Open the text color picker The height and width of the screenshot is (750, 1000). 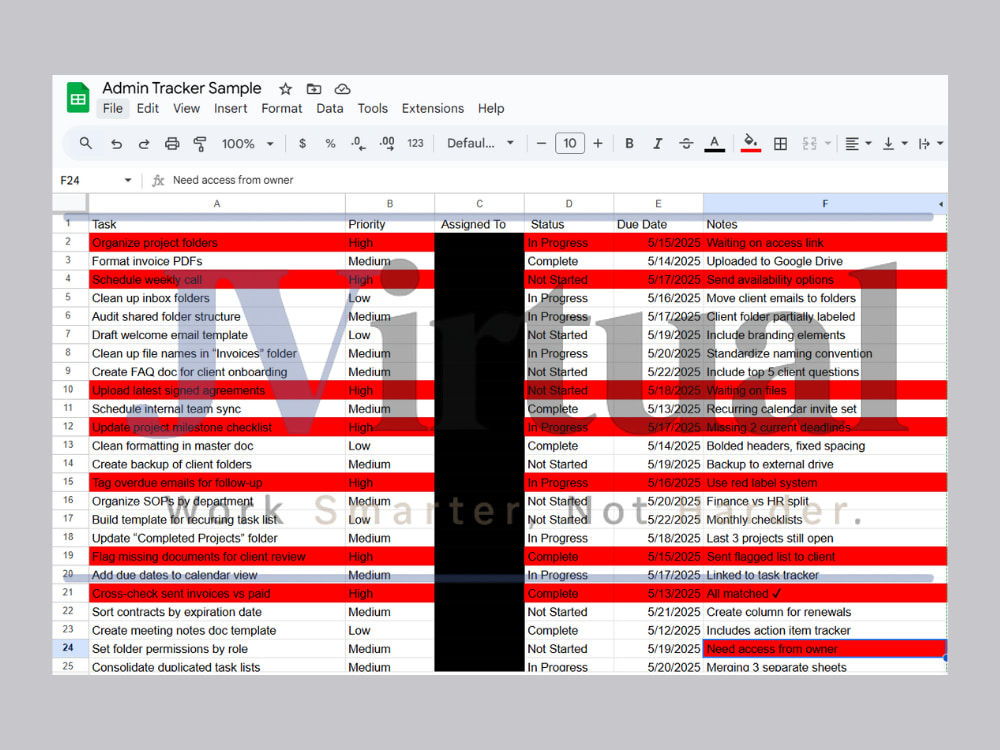coord(714,143)
